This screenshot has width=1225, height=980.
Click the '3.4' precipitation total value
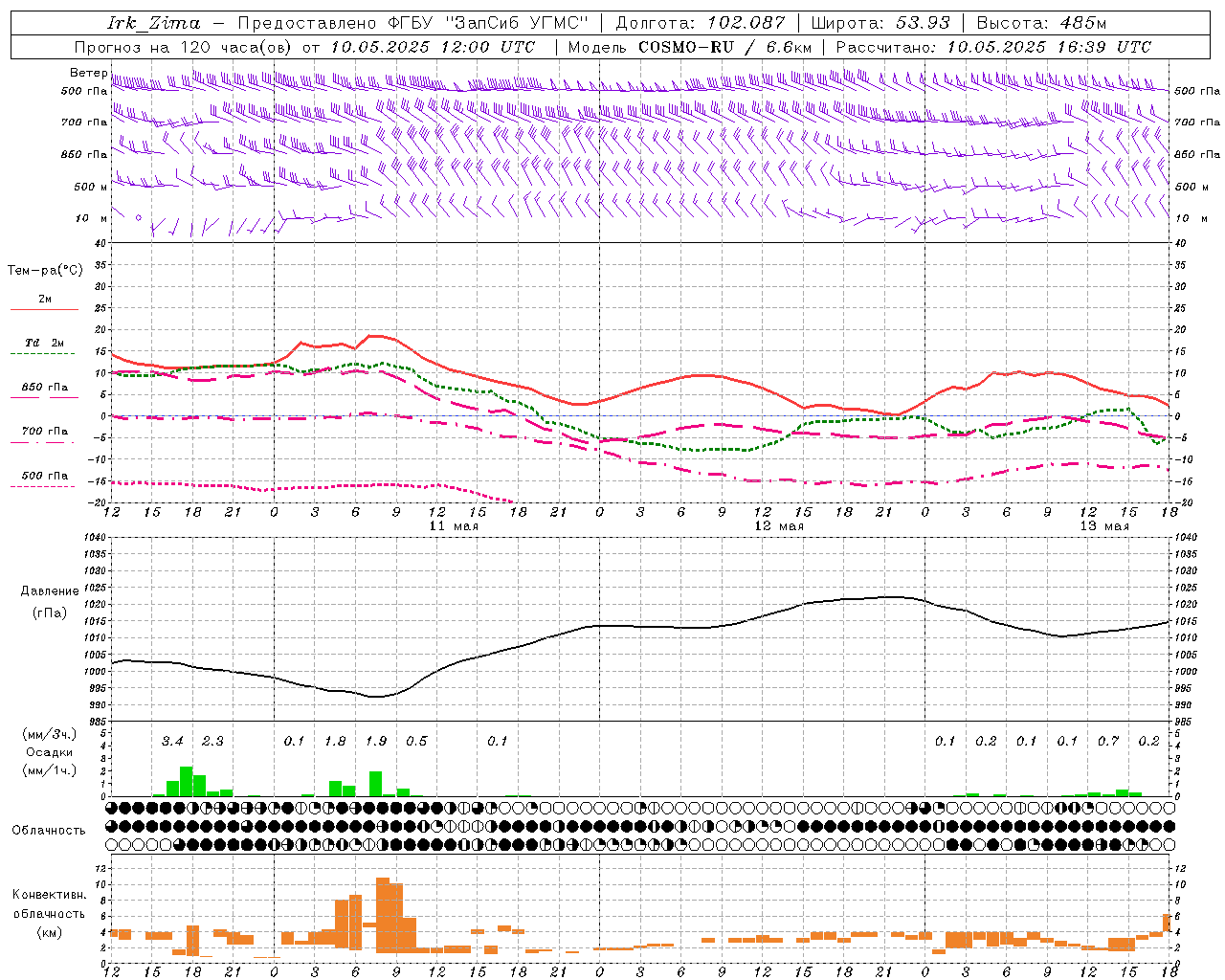[x=172, y=742]
